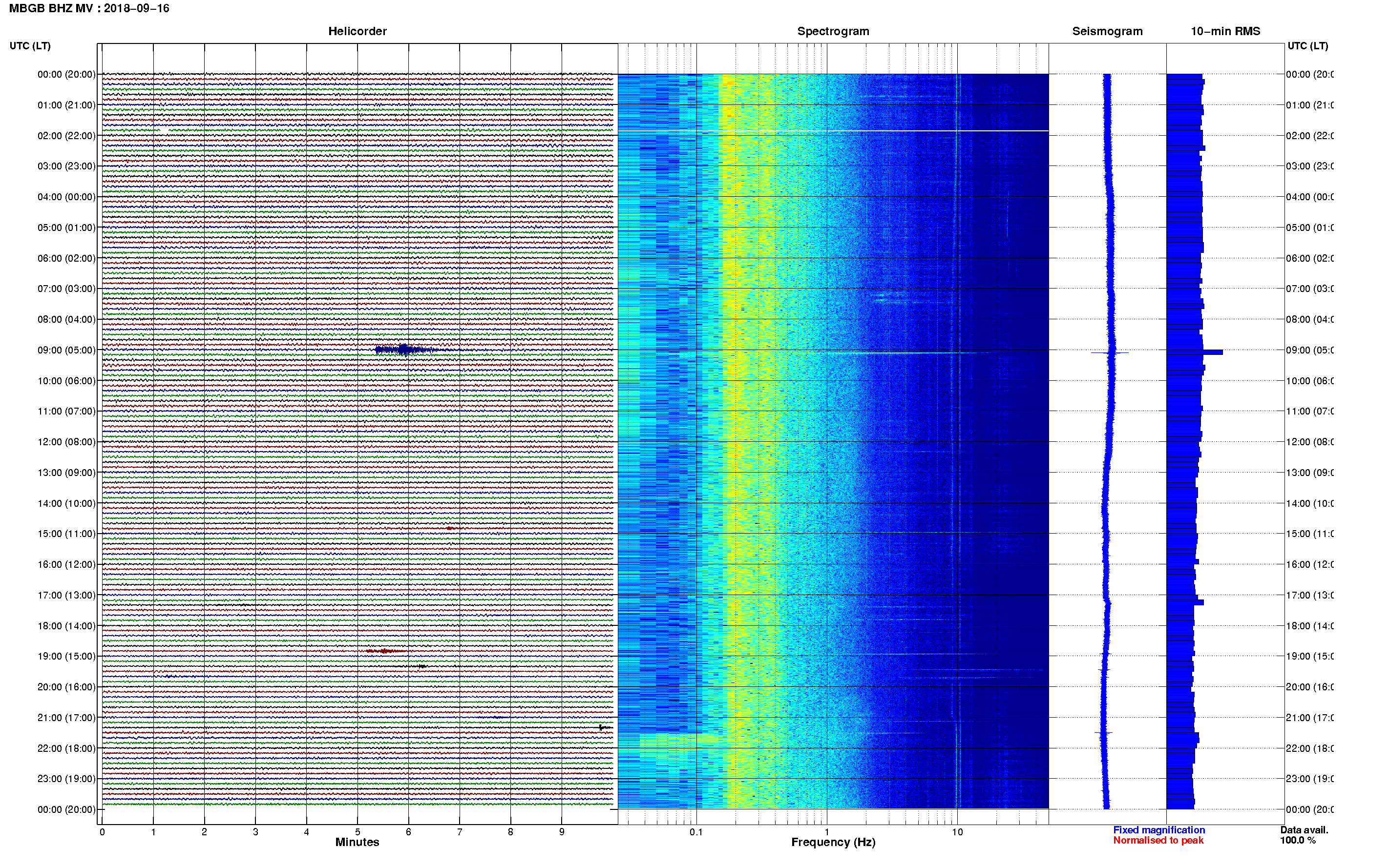This screenshot has width=1389, height=868.
Task: Click the '0.1' frequency tick label
Action: tap(696, 832)
